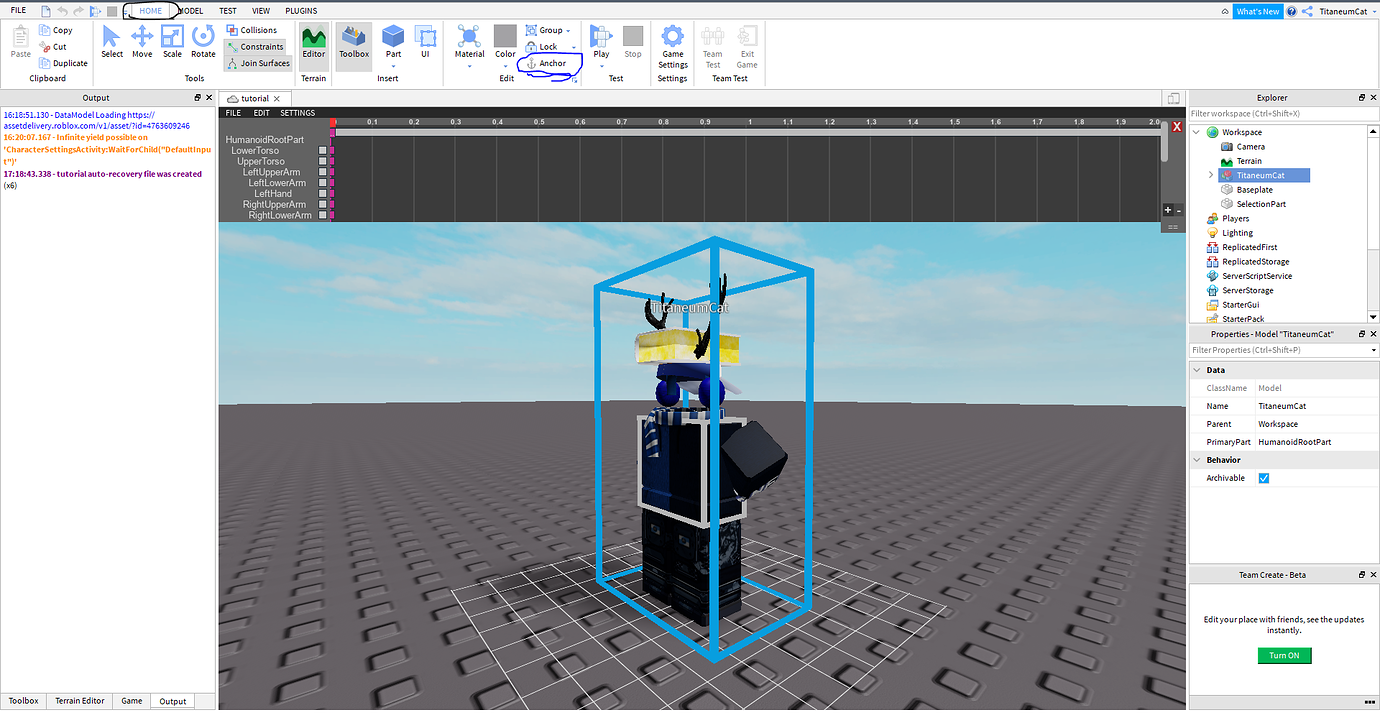1380x728 pixels.
Task: Switch to the MODEL ribbon tab
Action: (189, 10)
